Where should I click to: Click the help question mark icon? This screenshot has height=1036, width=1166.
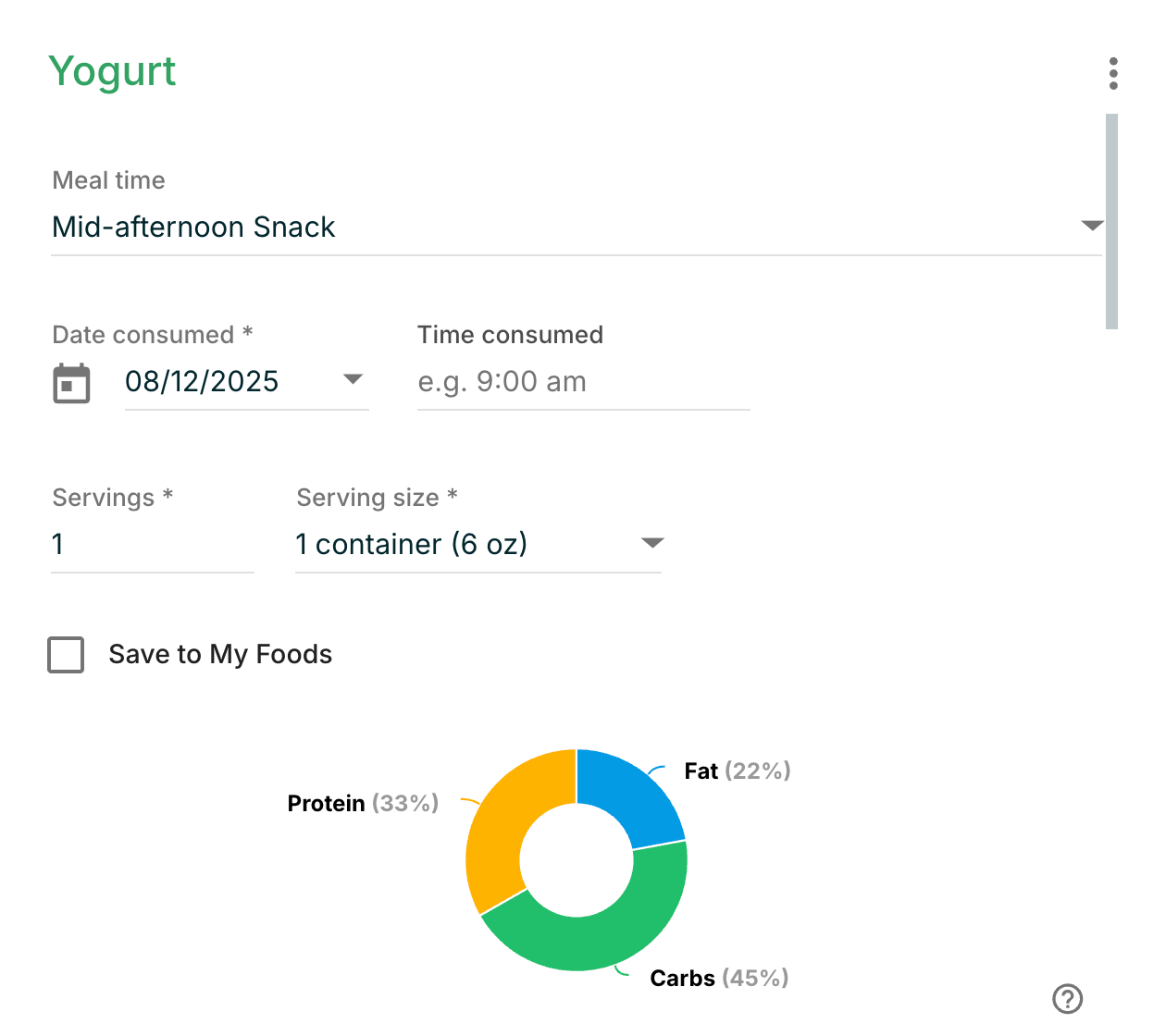coord(1068,999)
